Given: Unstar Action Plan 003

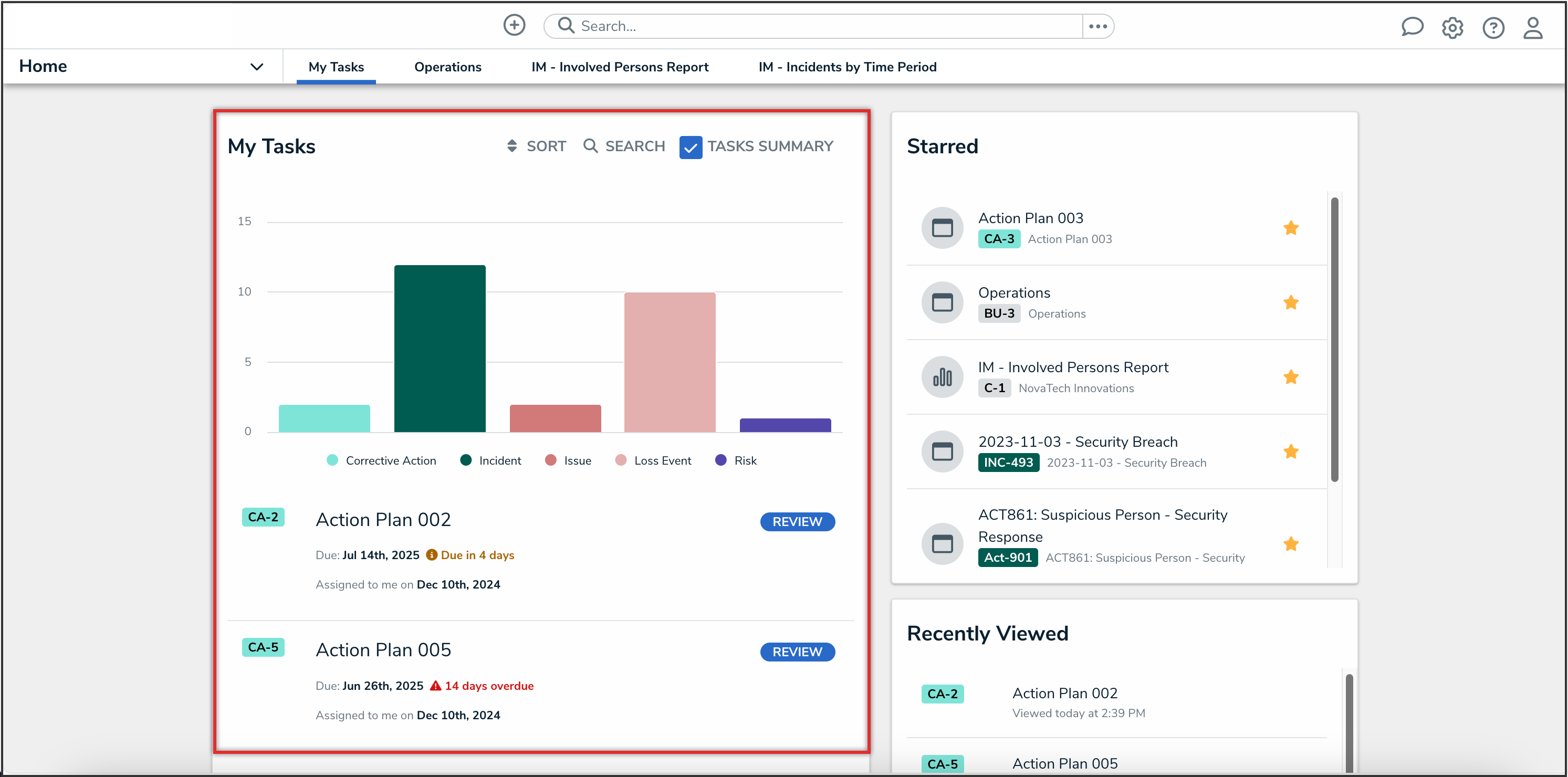Looking at the screenshot, I should pyautogui.click(x=1290, y=228).
